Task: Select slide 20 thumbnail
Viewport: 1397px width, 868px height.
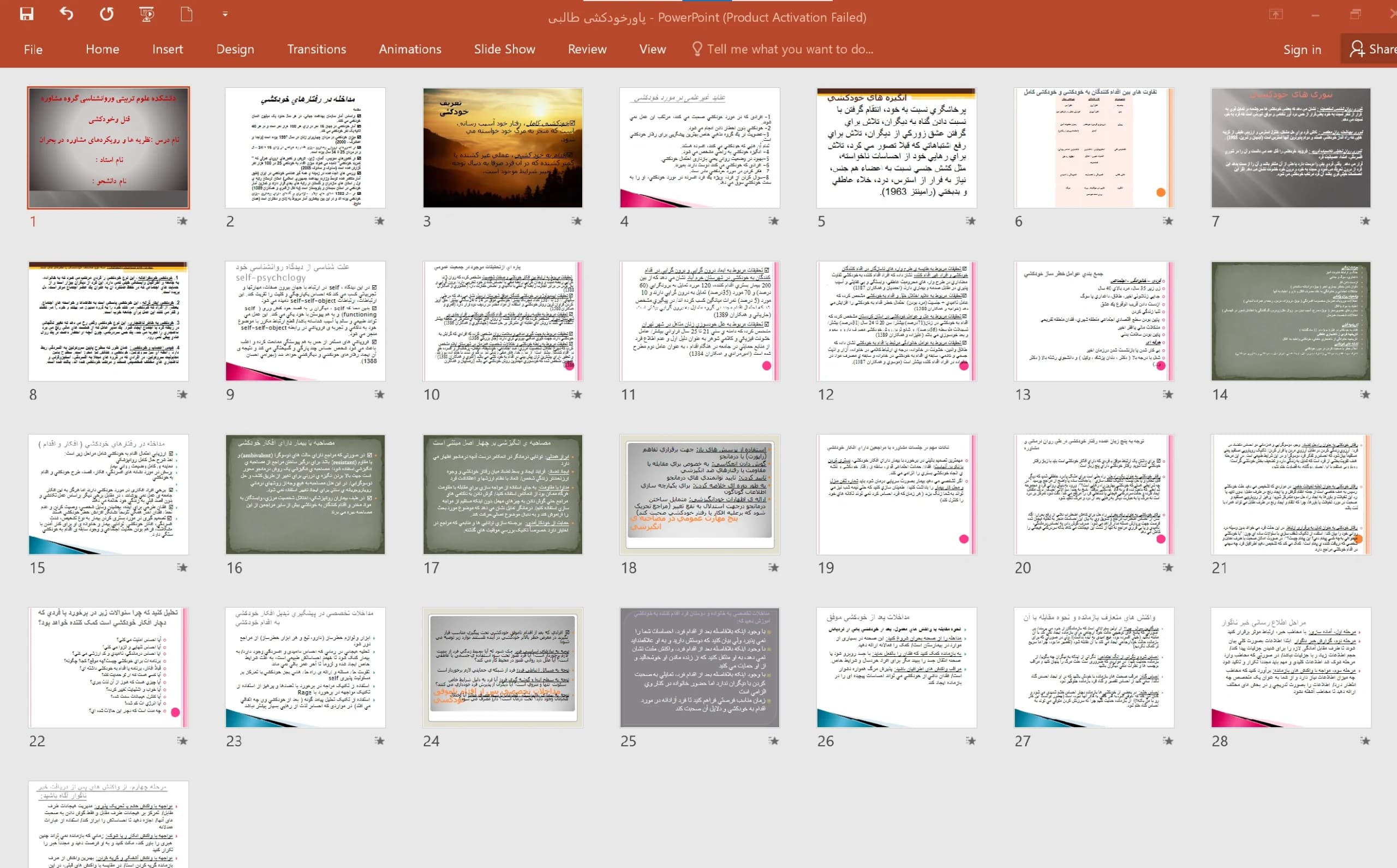Action: pyautogui.click(x=1094, y=494)
